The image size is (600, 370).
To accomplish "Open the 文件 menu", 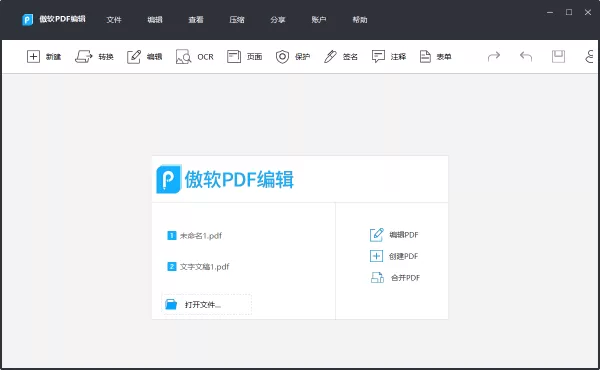I will pos(114,20).
